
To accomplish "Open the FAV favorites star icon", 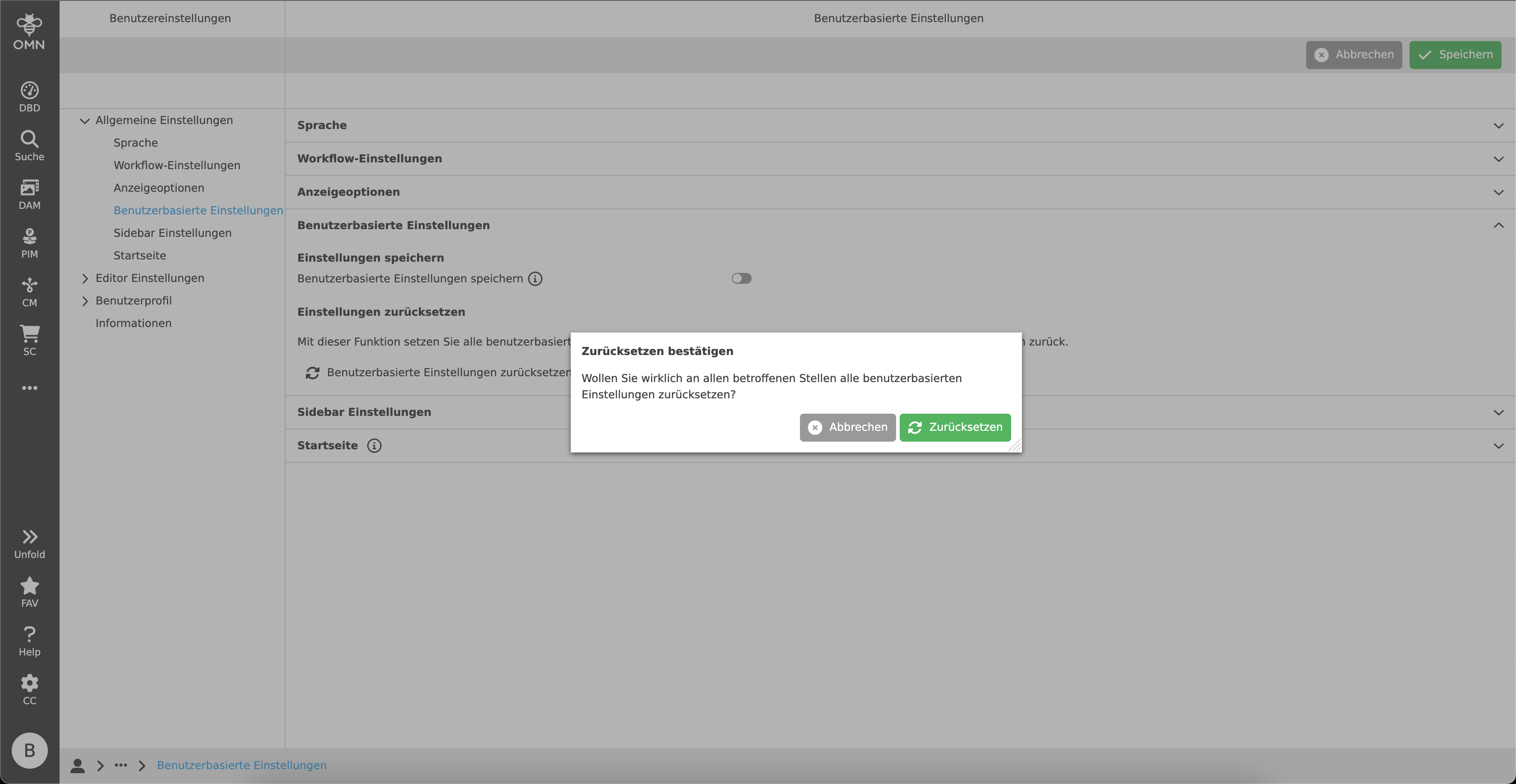I will tap(29, 586).
